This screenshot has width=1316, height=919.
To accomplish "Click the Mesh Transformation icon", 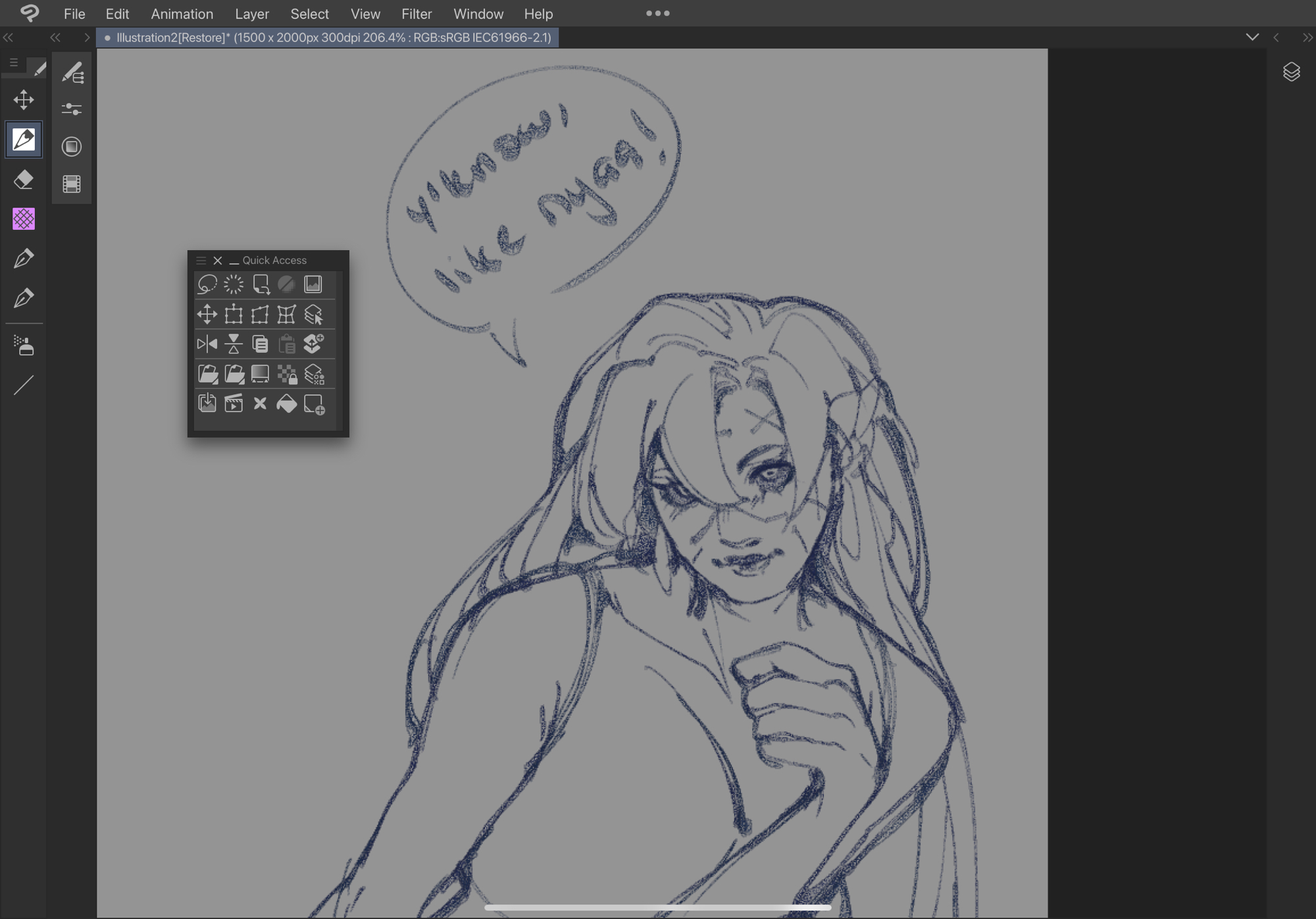I will point(286,315).
